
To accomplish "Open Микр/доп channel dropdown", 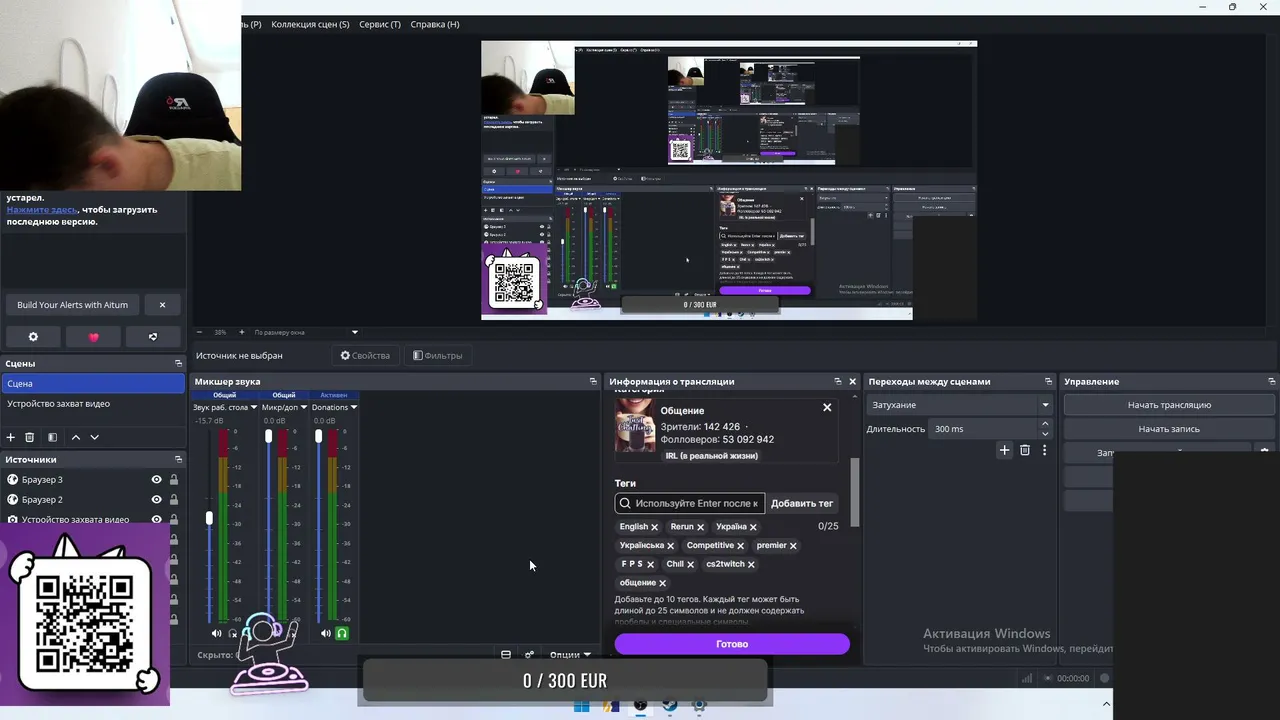I will coord(304,408).
